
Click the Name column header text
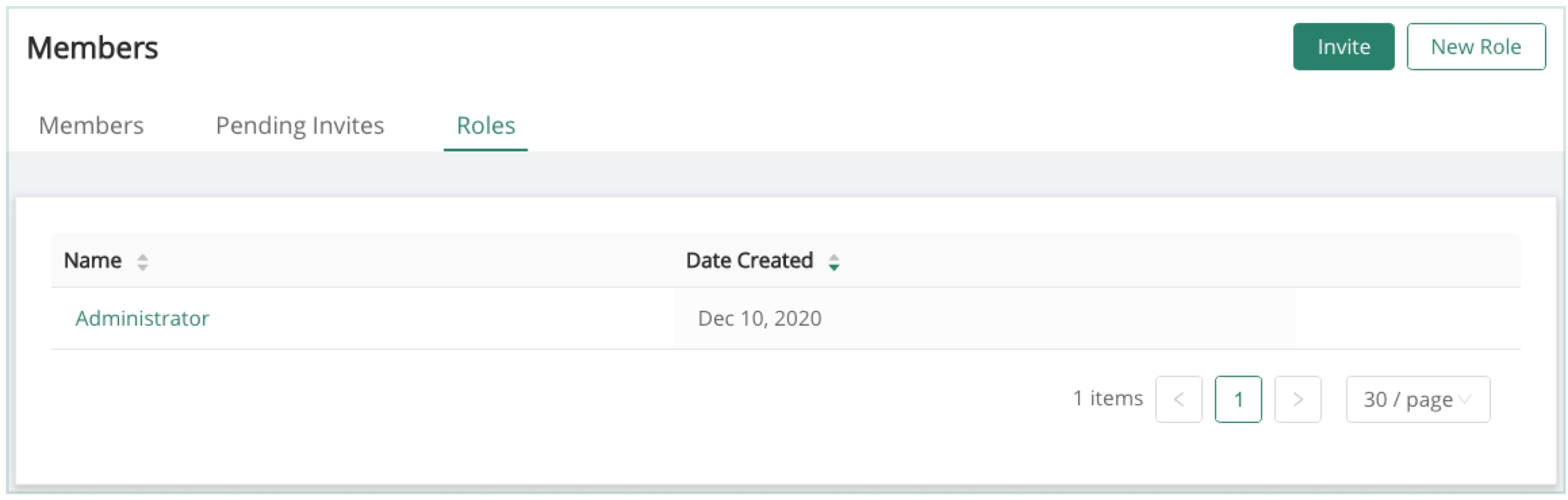pos(93,261)
